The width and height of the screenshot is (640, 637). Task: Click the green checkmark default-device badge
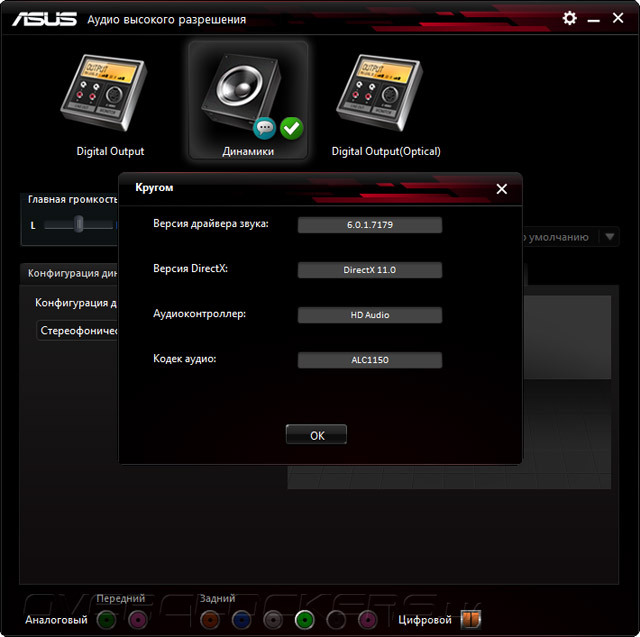click(x=292, y=128)
